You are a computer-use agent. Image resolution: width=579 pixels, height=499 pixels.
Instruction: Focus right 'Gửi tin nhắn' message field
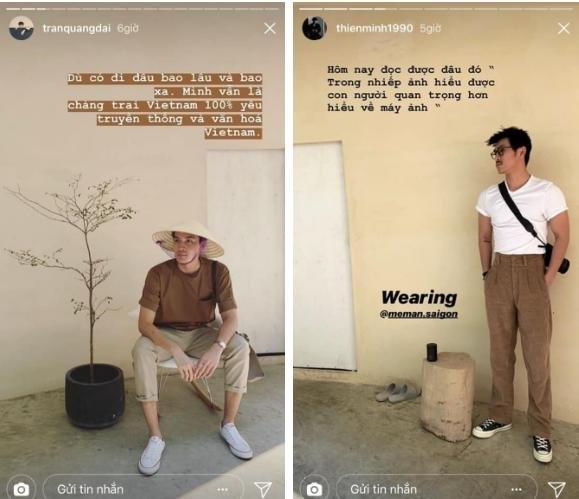(436, 488)
